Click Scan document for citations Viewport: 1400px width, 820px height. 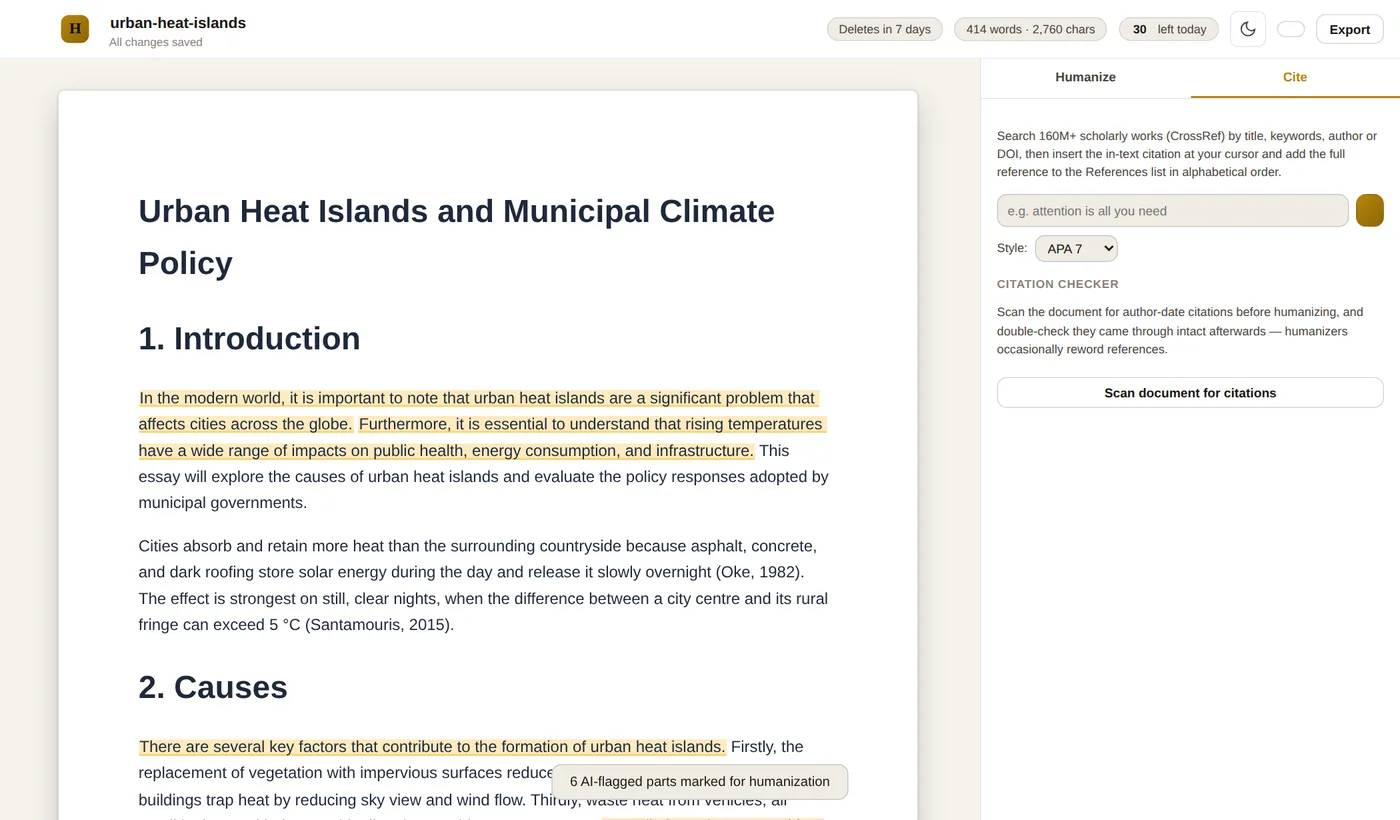coord(1190,393)
